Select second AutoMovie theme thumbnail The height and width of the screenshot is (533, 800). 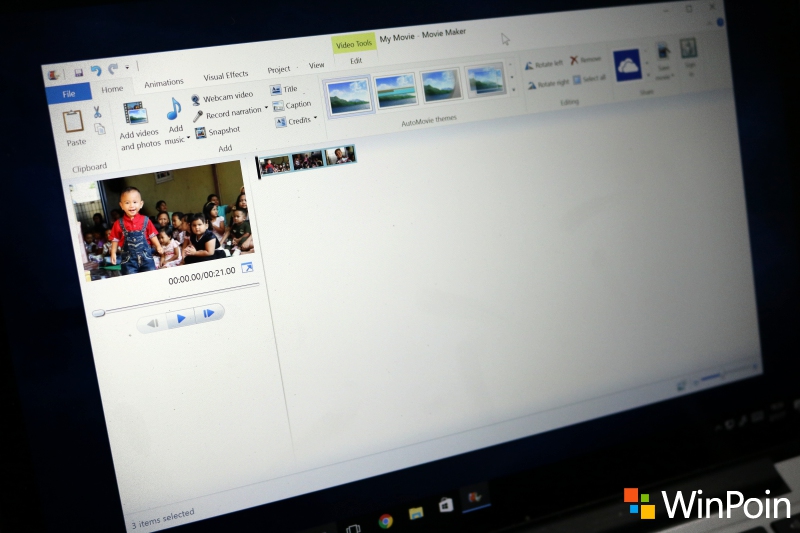coord(395,90)
